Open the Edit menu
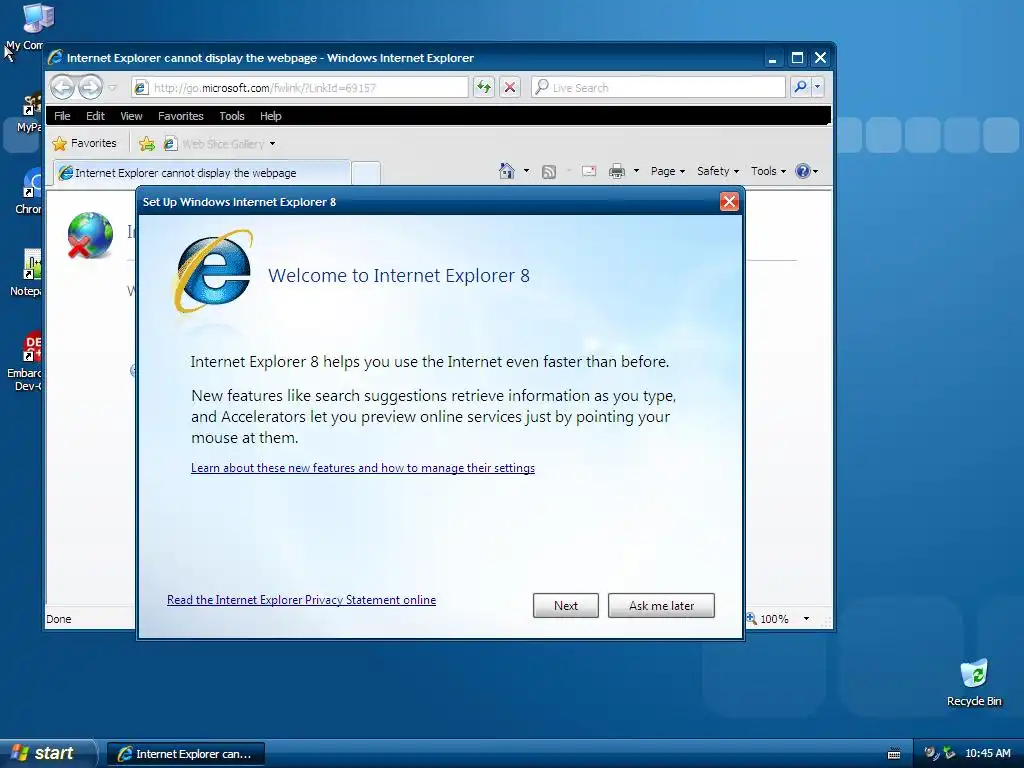 [95, 116]
